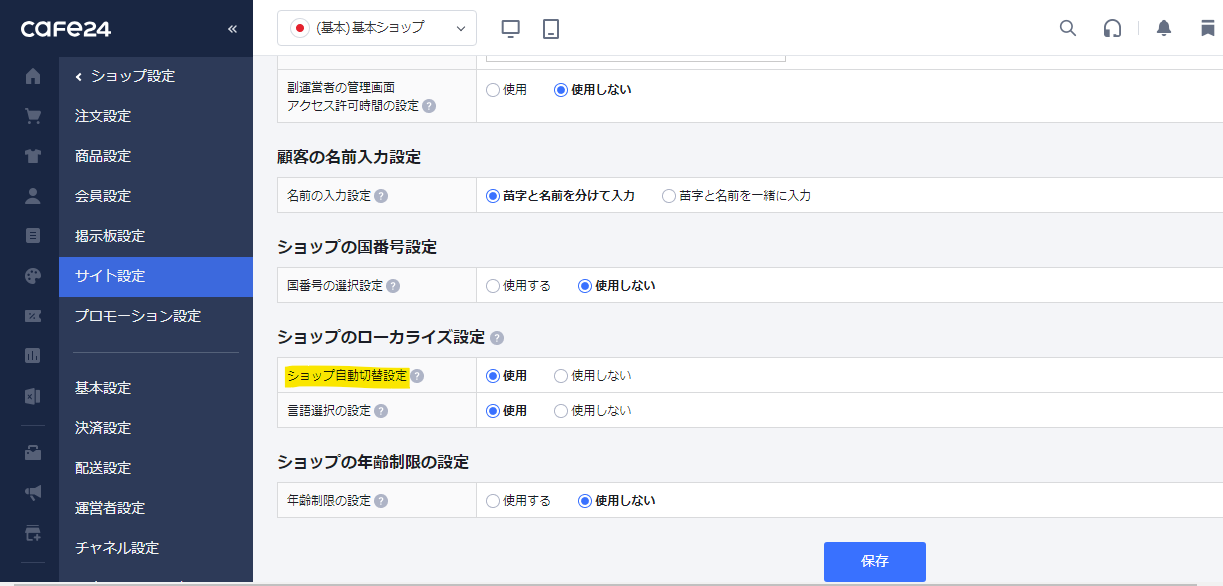Open the shopping cart orders icon
Screen dimensions: 1223x586
33,116
